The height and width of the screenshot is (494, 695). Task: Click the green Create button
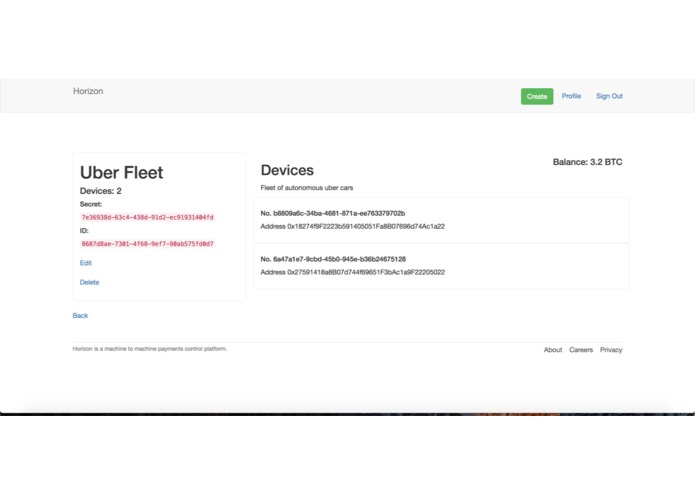(x=537, y=96)
